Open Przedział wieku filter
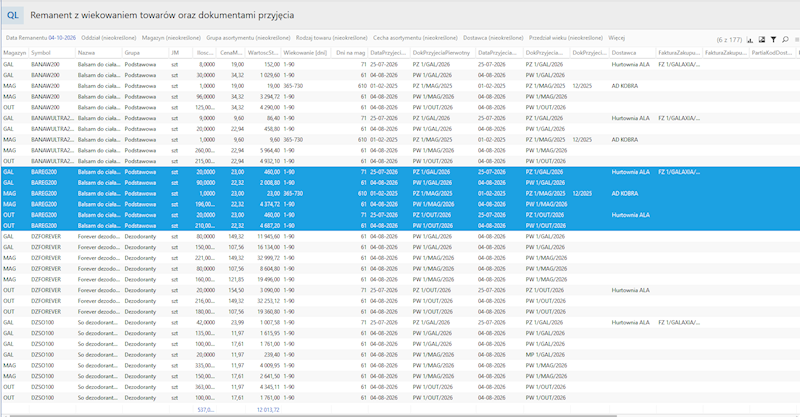 566,38
